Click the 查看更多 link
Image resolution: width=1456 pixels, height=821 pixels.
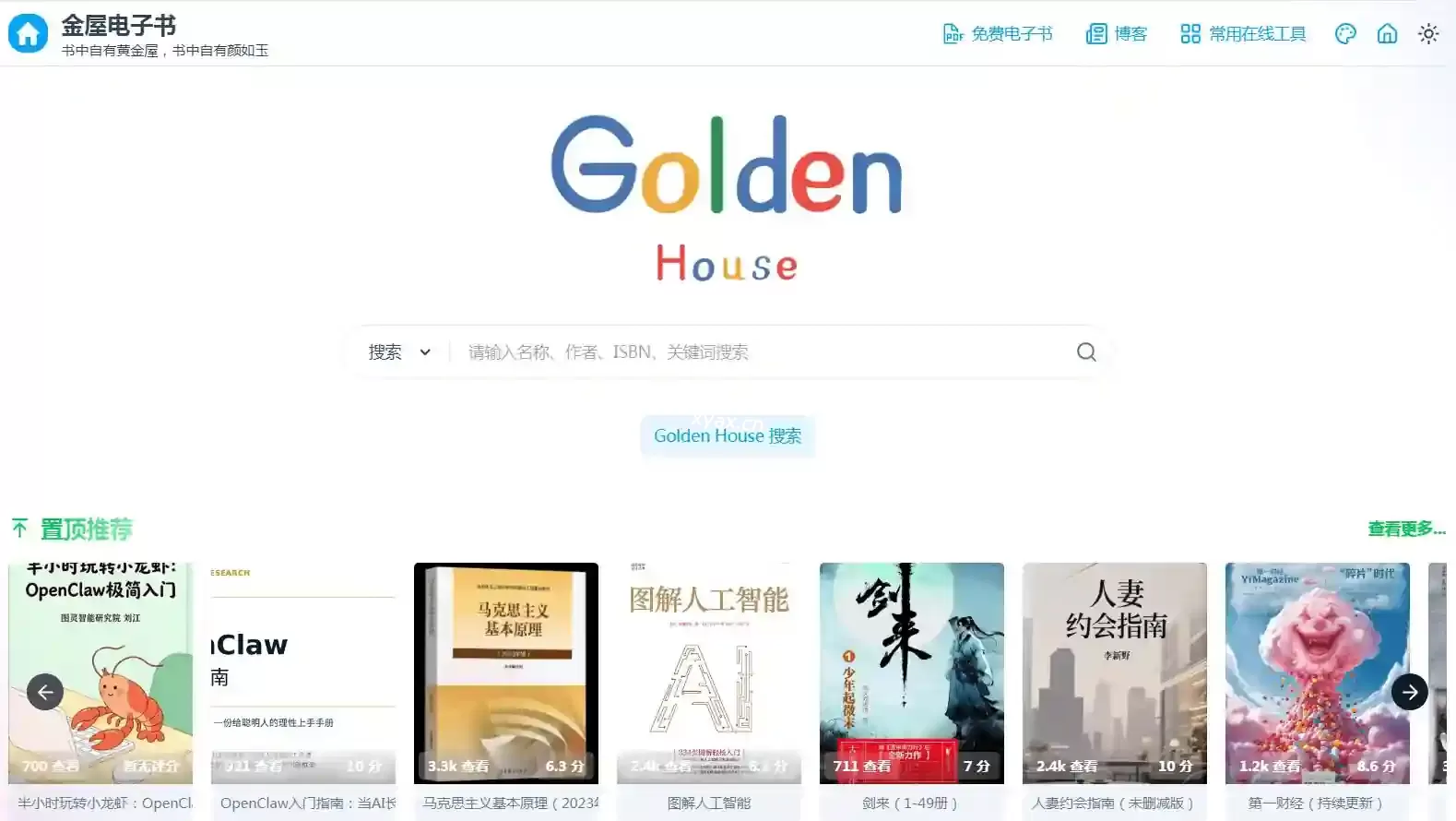[x=1405, y=529]
